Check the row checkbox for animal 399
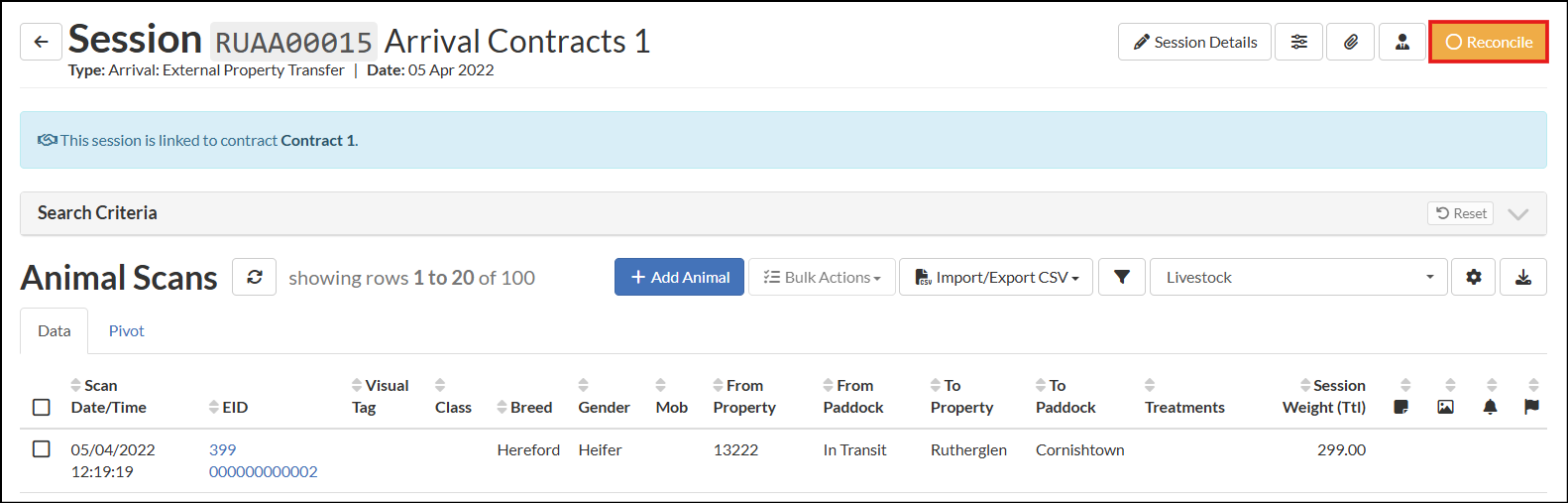This screenshot has height=503, width=1568. click(x=42, y=448)
